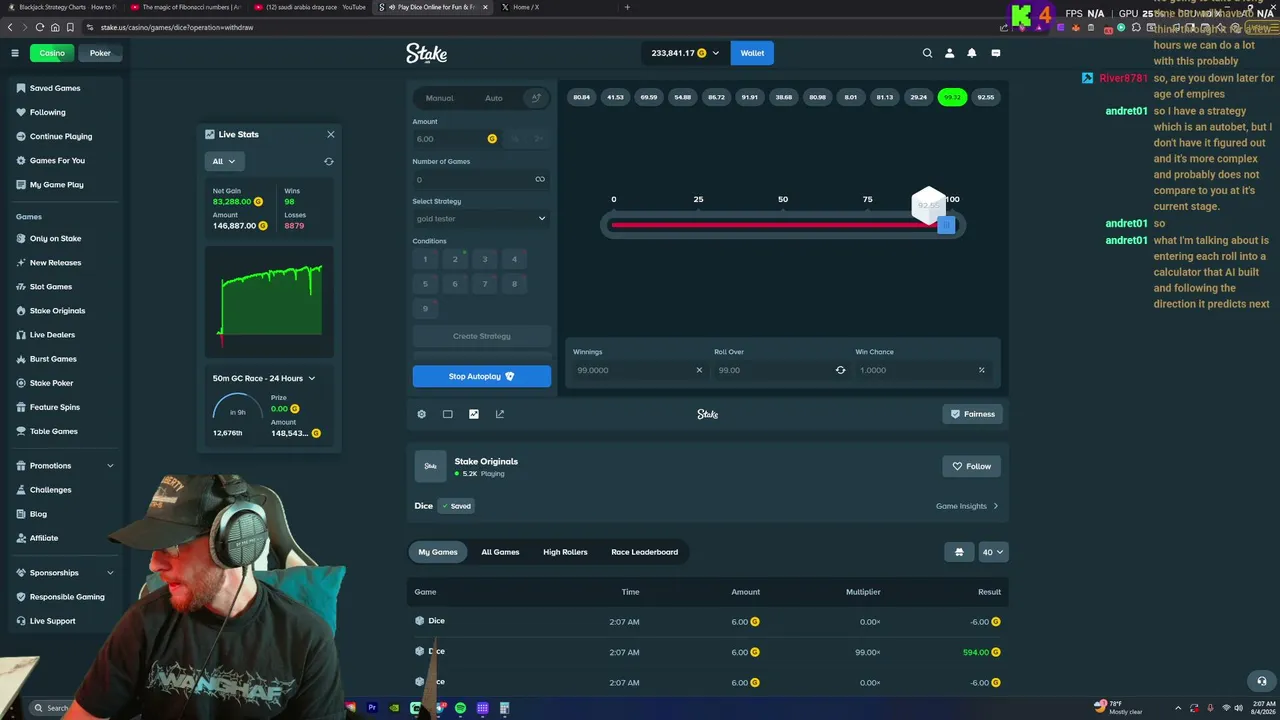The image size is (1280, 720).
Task: Pop out the game window icon
Action: click(500, 414)
